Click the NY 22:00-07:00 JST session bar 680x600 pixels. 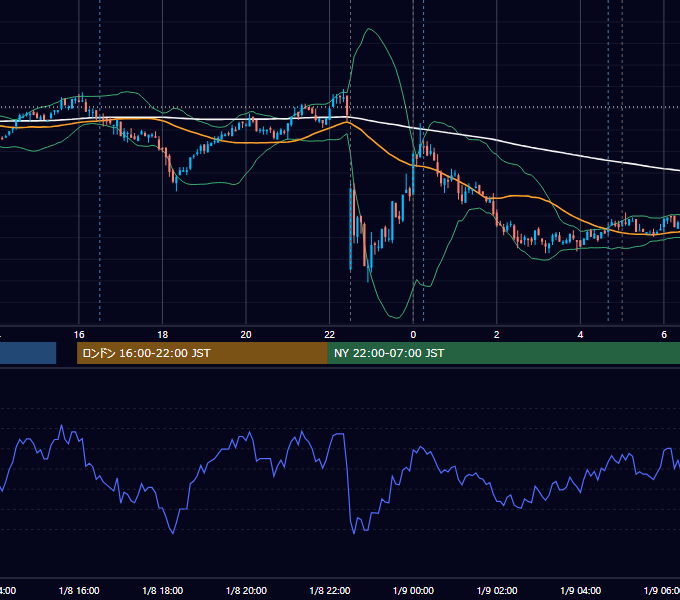[x=503, y=353]
